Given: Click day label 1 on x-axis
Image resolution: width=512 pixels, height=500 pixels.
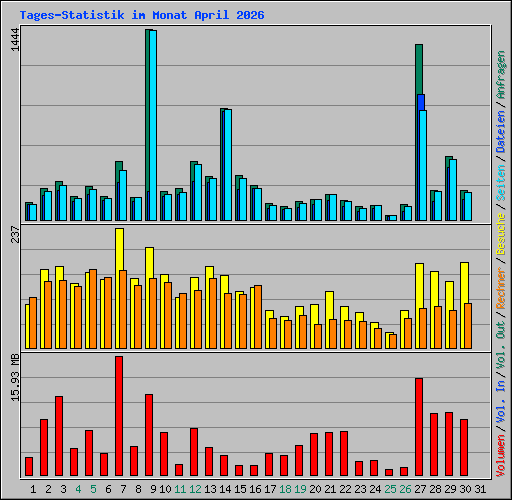Looking at the screenshot, I should (x=33, y=489).
